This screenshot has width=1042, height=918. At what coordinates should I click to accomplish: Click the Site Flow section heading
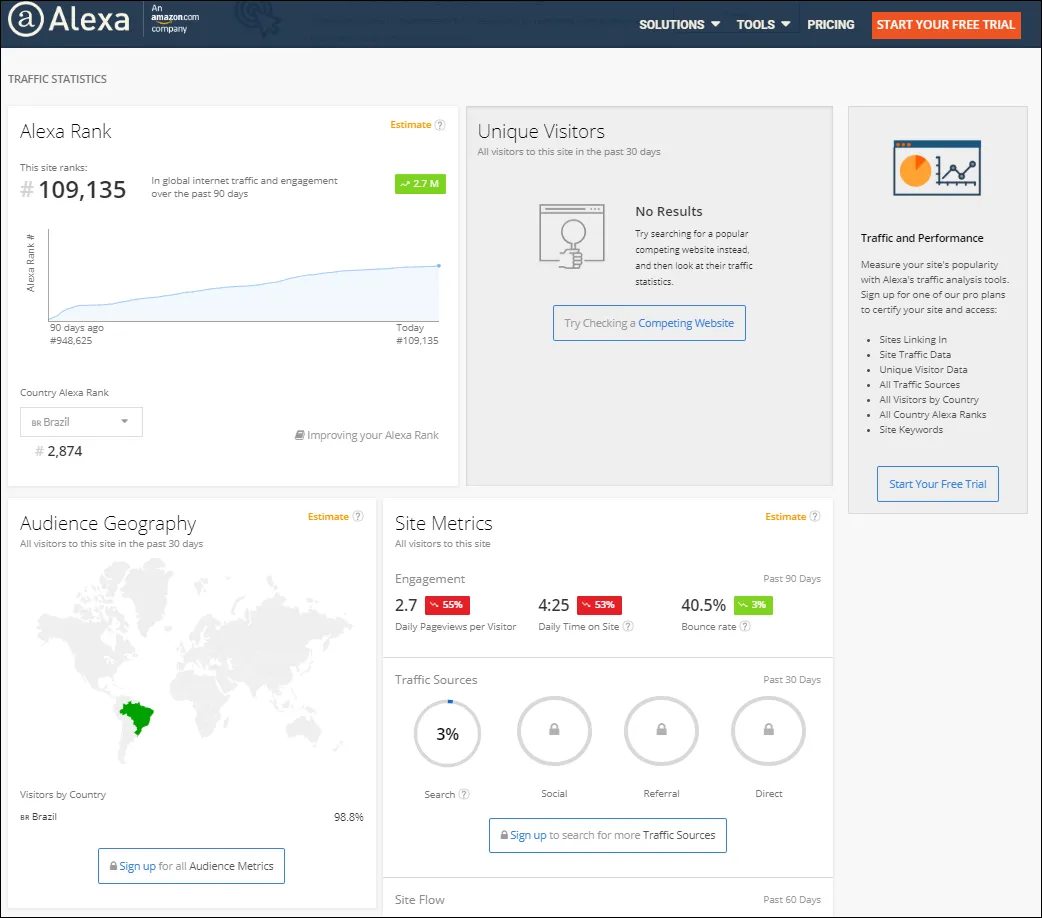point(419,899)
